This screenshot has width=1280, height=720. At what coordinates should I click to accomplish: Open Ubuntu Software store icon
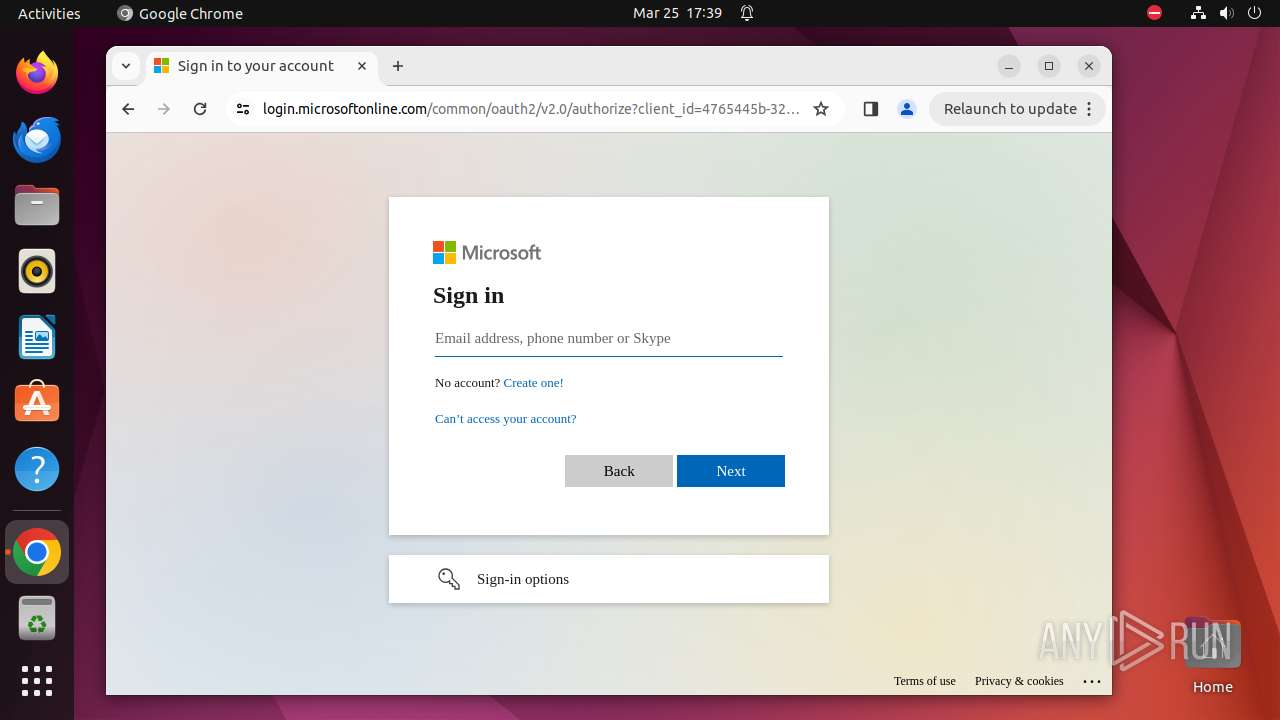(x=37, y=403)
